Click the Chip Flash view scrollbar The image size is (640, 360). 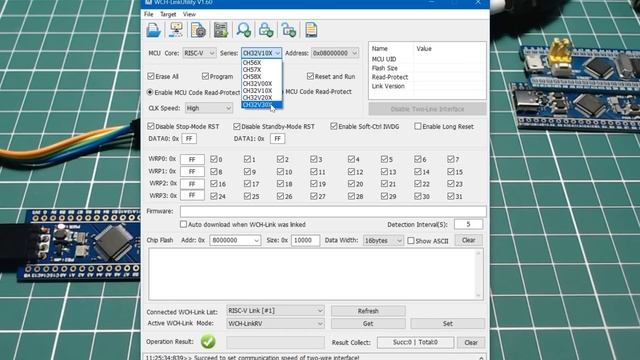coord(478,274)
